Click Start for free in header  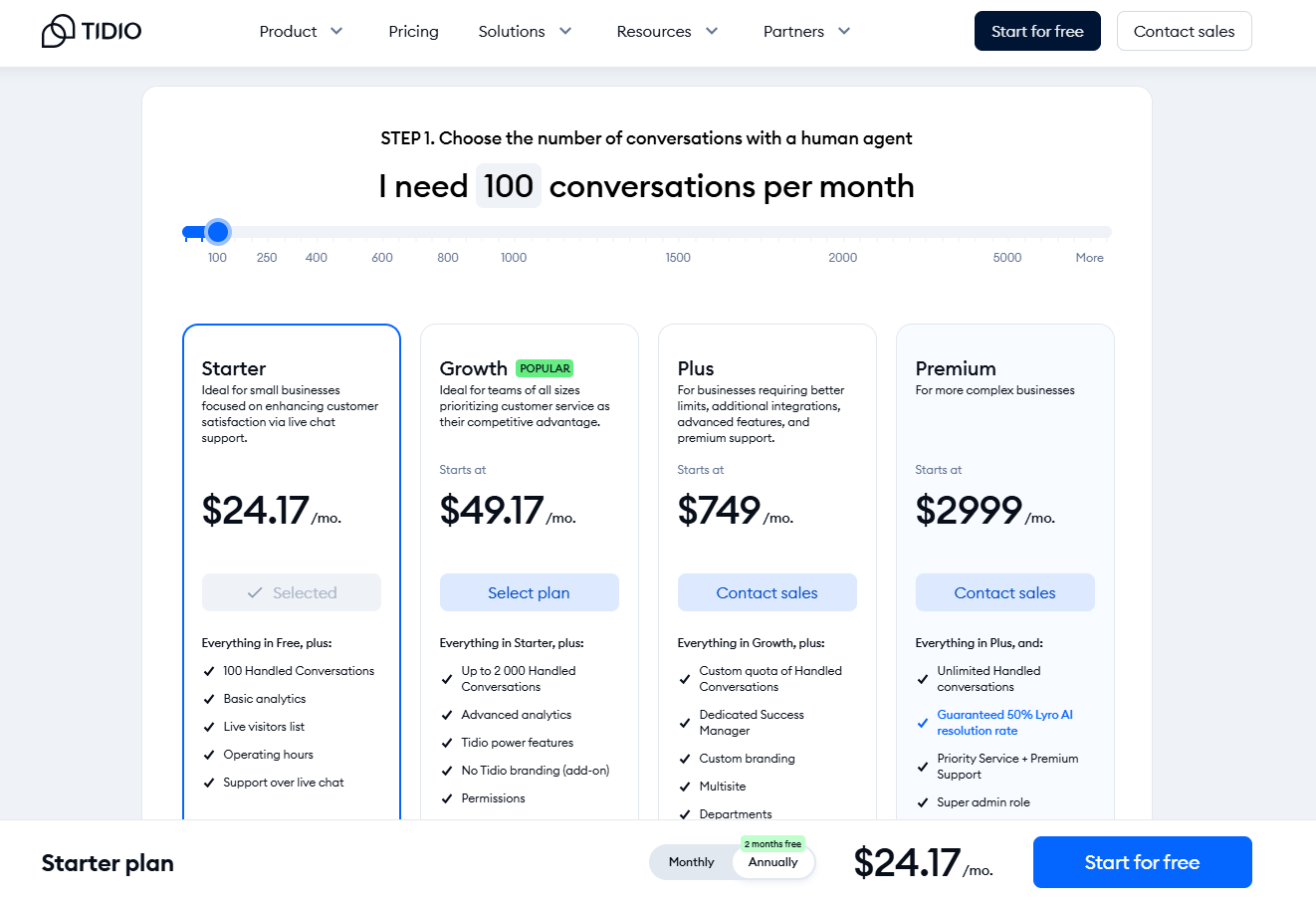[1037, 31]
